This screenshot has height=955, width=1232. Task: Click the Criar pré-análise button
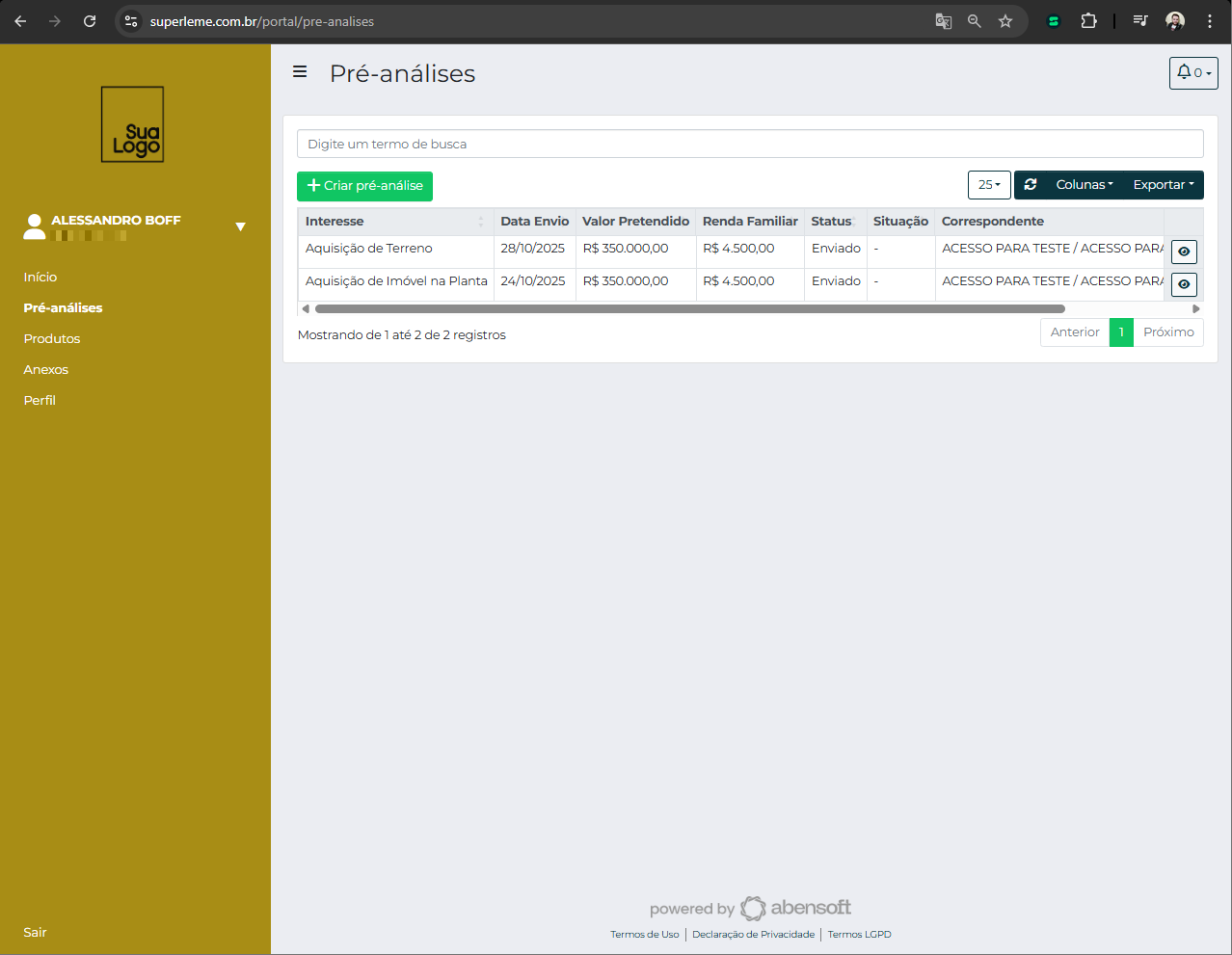point(364,186)
